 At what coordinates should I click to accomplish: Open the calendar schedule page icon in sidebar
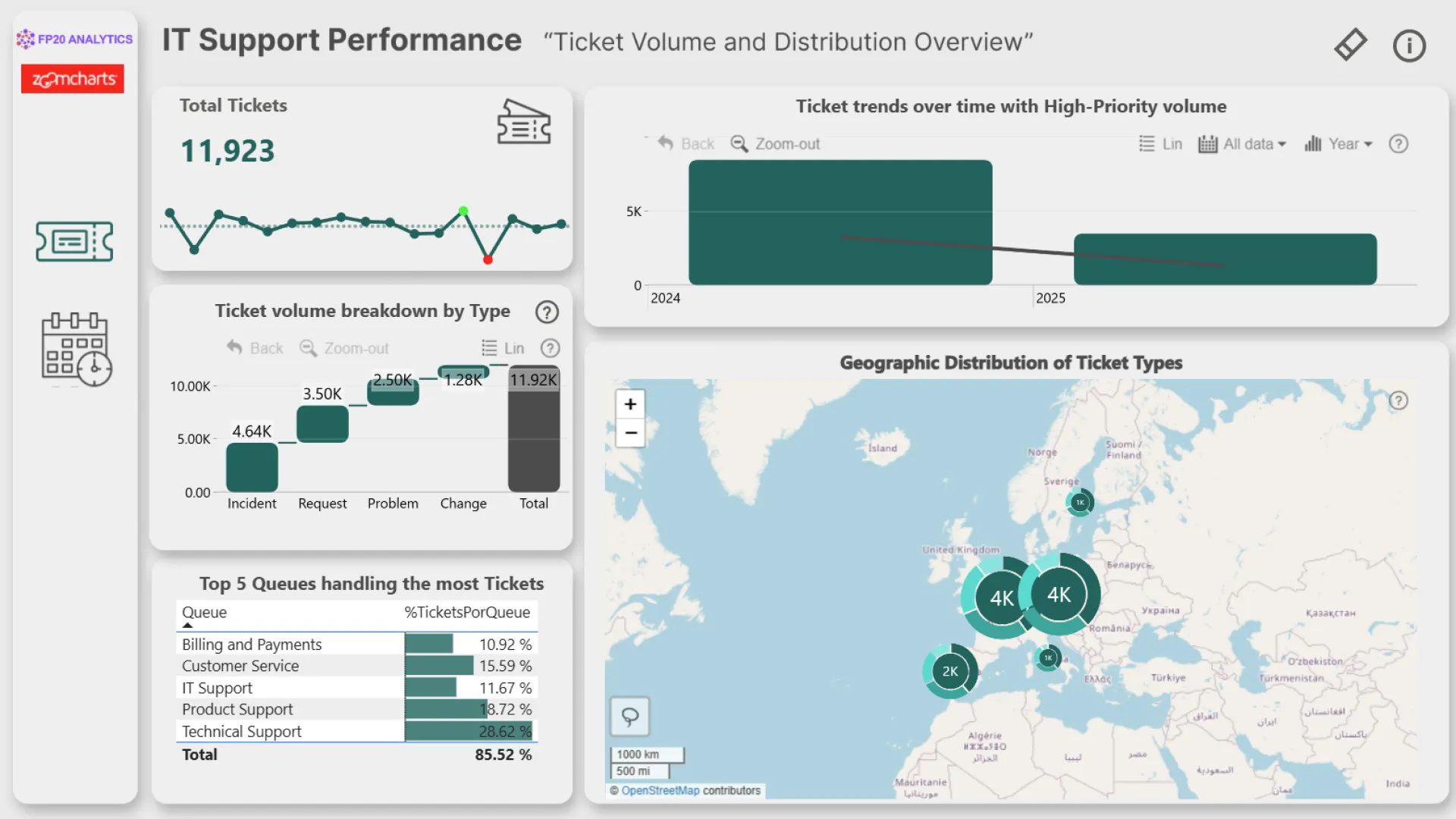(77, 350)
